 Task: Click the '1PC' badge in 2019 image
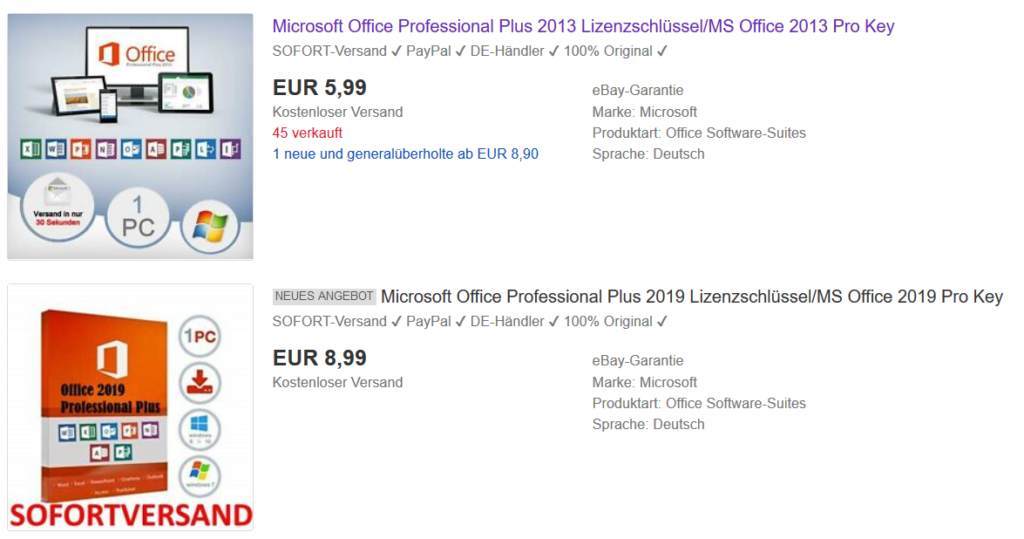[x=199, y=337]
